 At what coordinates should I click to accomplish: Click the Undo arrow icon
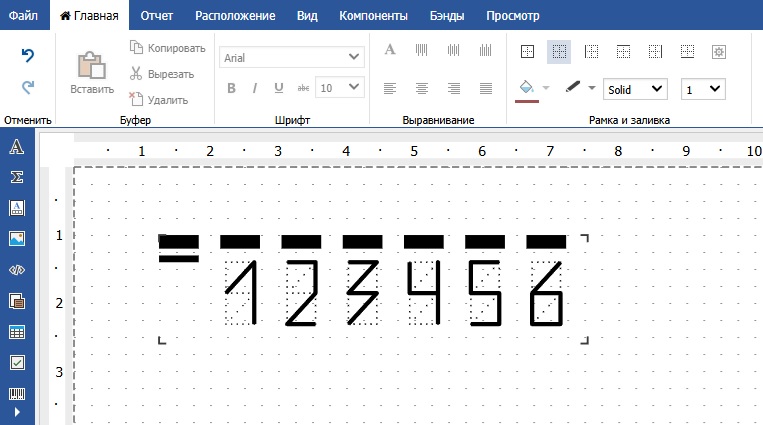[x=28, y=56]
